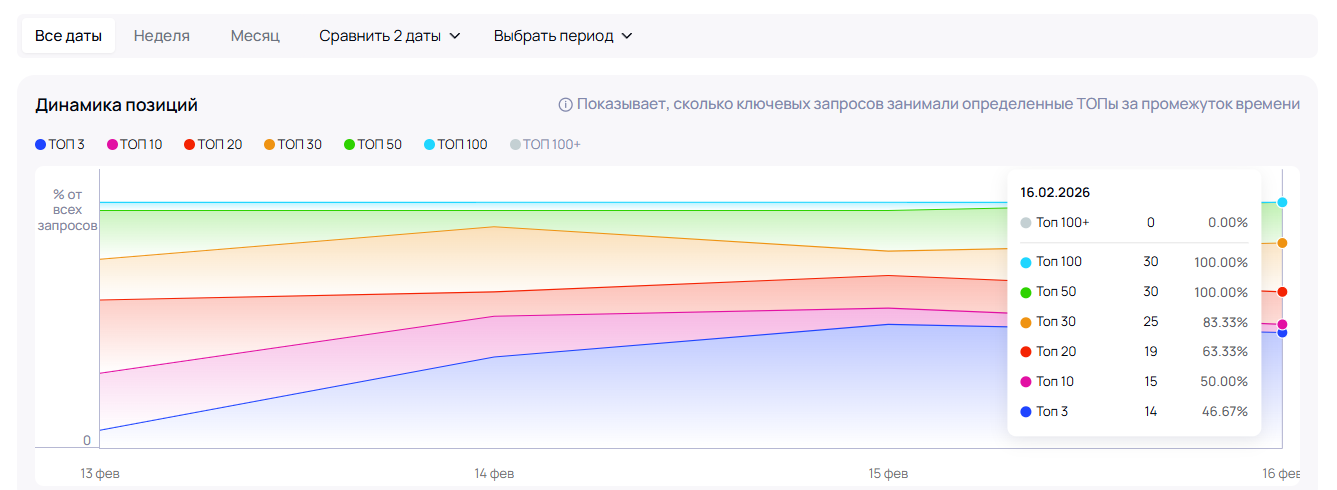The image size is (1337, 490).
Task: Toggle the ТОП 30 legend item
Action: (293, 144)
